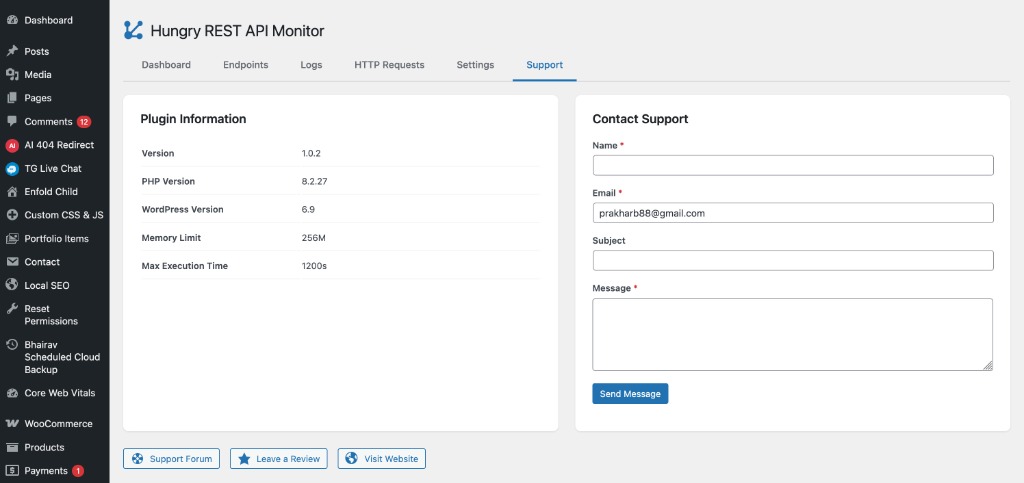1024x483 pixels.
Task: Click the Leave a Review button
Action: point(279,459)
